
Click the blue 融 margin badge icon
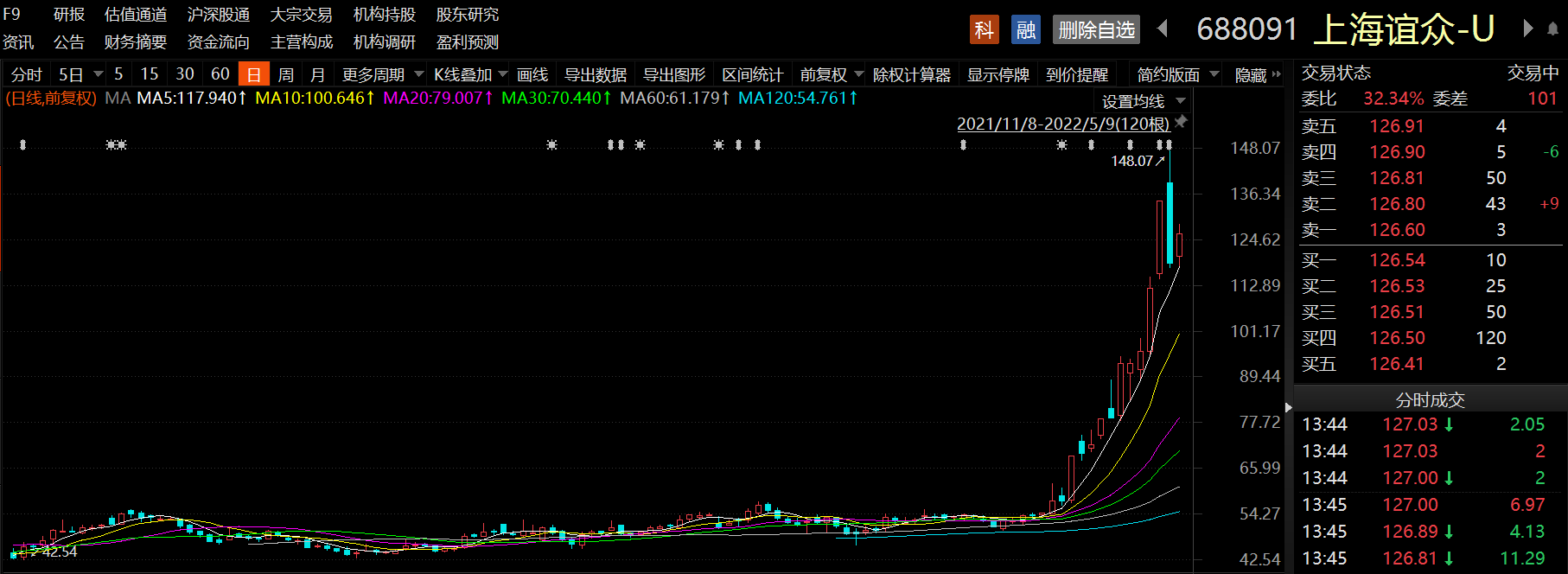(x=1025, y=30)
